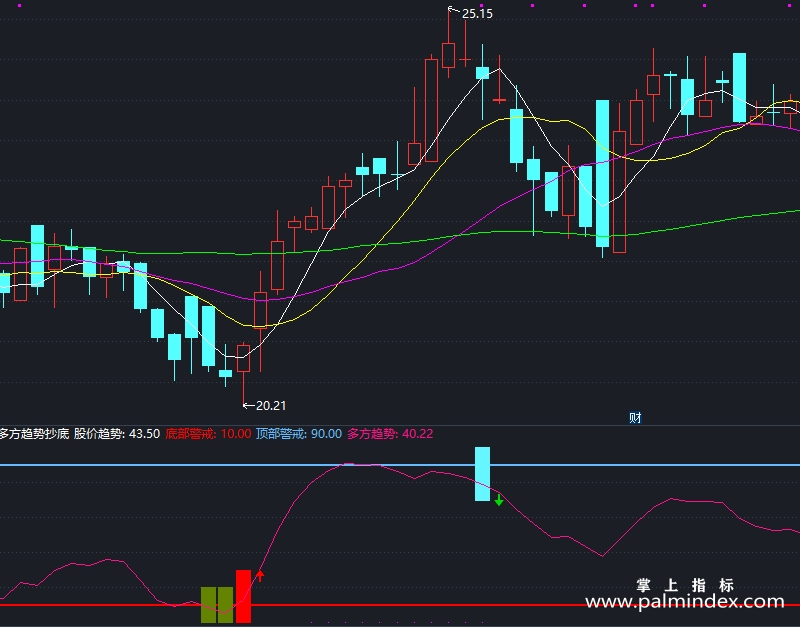Click the 多方趋势: 40.22 label
The width and height of the screenshot is (800, 627).
point(390,434)
